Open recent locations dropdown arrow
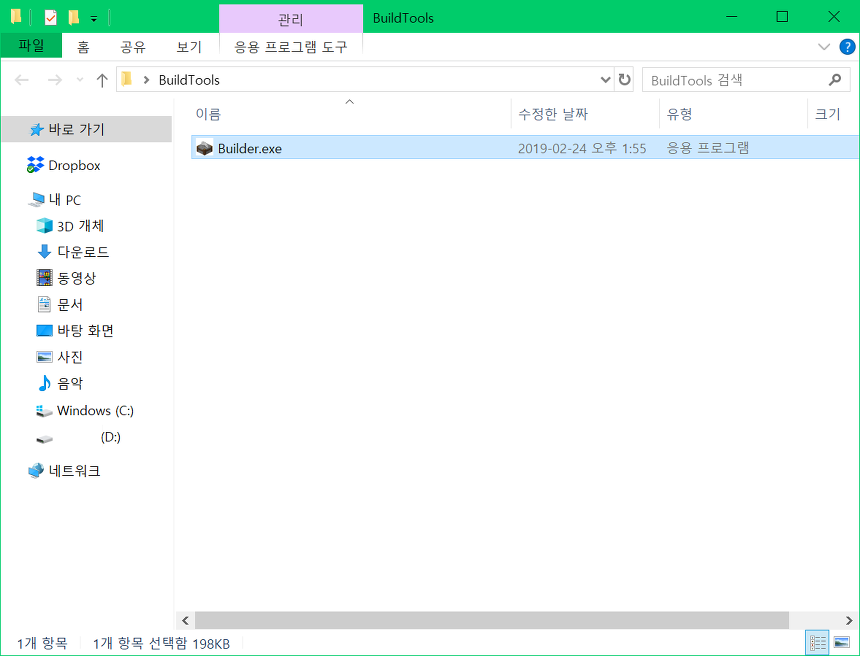 coord(80,80)
